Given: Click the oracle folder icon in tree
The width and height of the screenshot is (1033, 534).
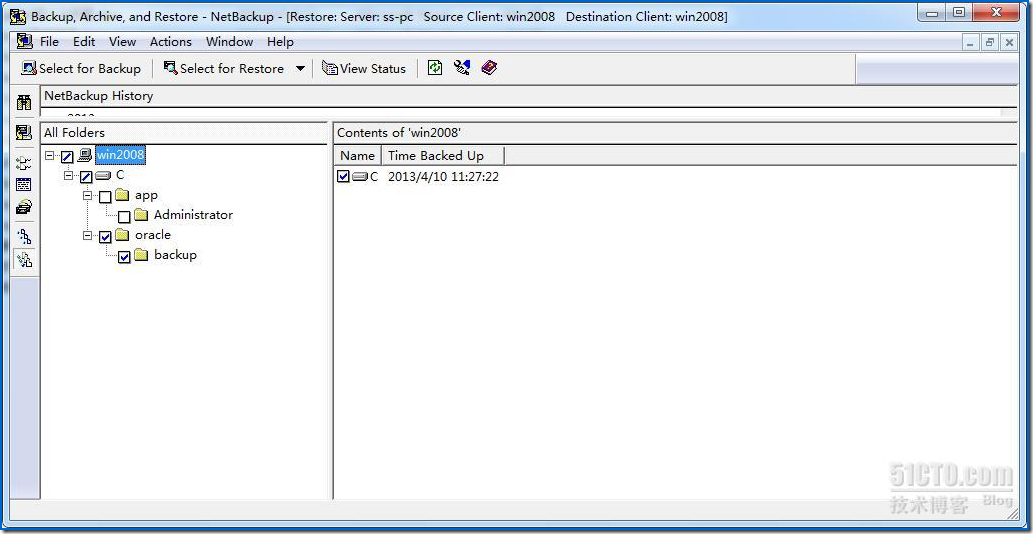Looking at the screenshot, I should 122,234.
